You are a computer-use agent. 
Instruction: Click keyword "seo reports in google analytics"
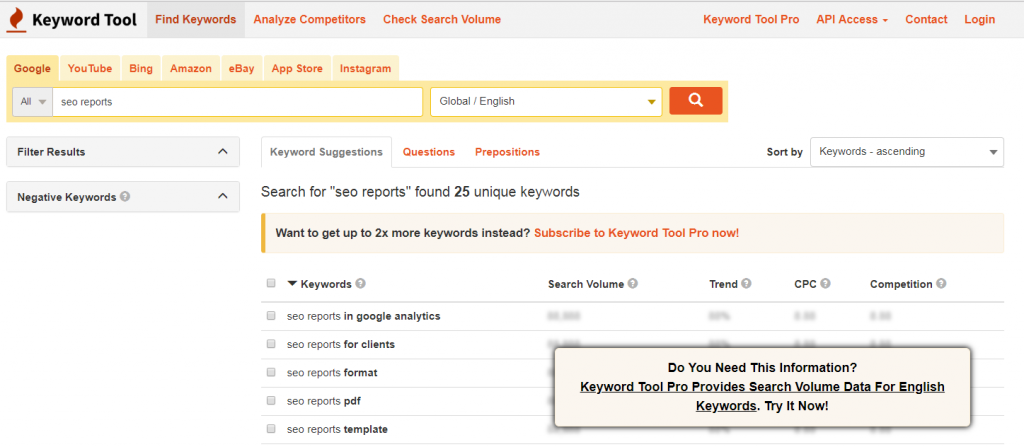click(364, 316)
